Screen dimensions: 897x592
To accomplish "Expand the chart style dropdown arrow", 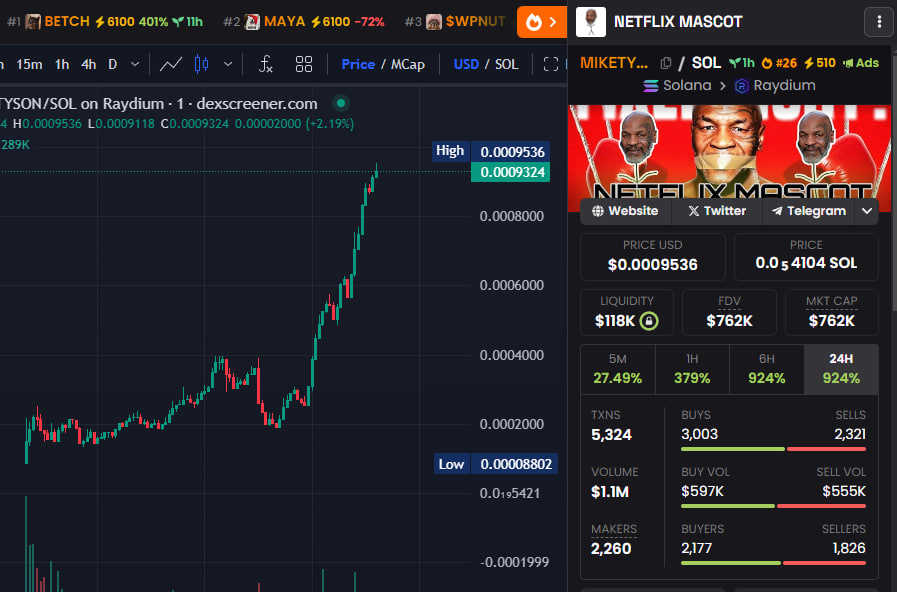I will tap(228, 64).
